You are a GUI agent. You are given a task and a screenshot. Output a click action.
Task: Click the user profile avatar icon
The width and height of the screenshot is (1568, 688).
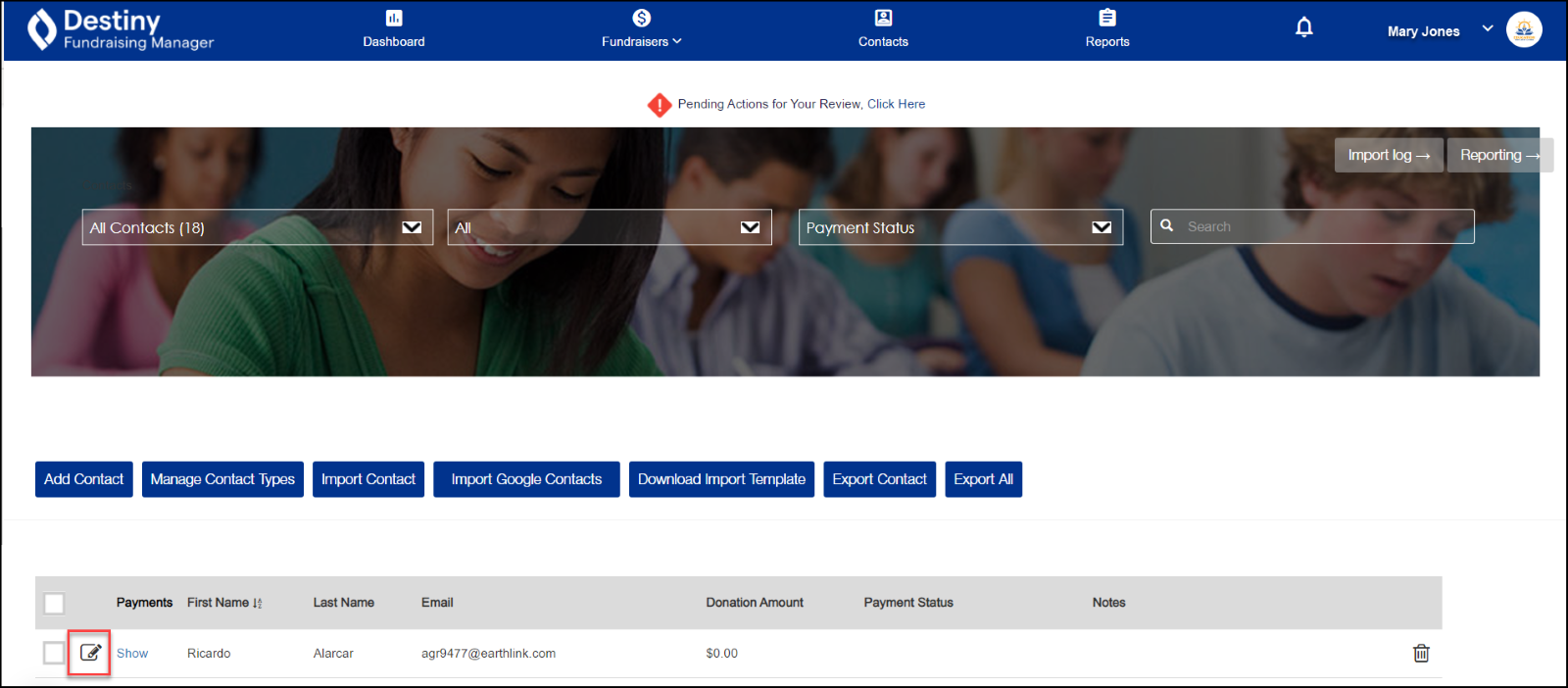[x=1524, y=29]
